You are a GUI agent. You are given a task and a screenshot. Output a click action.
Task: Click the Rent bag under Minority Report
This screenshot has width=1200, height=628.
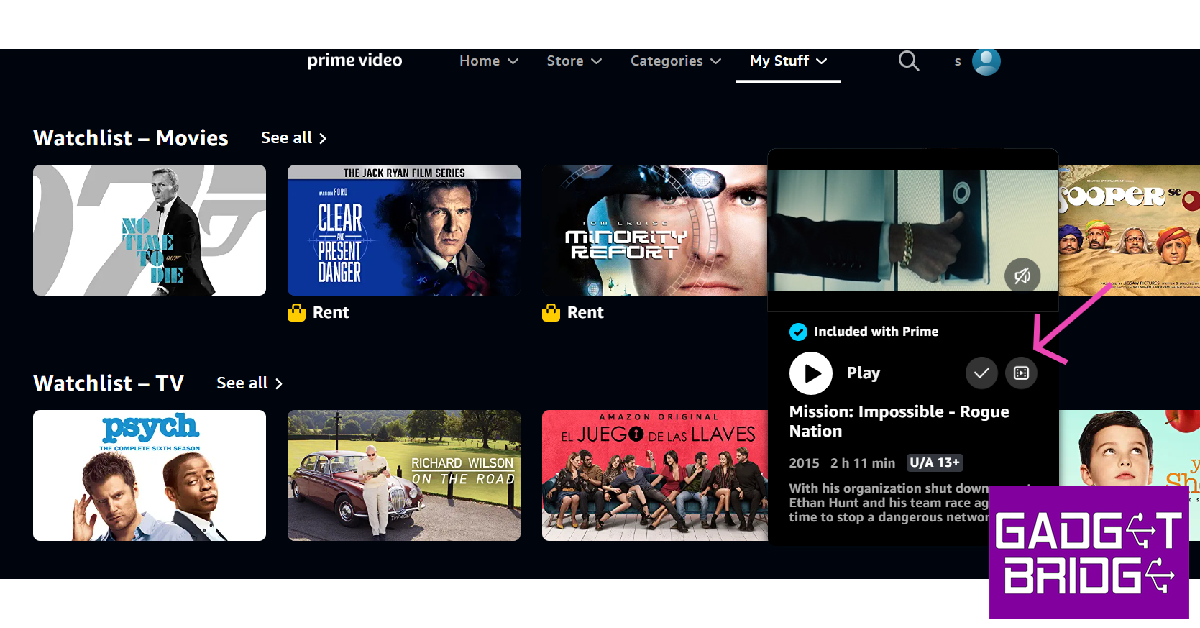point(551,313)
